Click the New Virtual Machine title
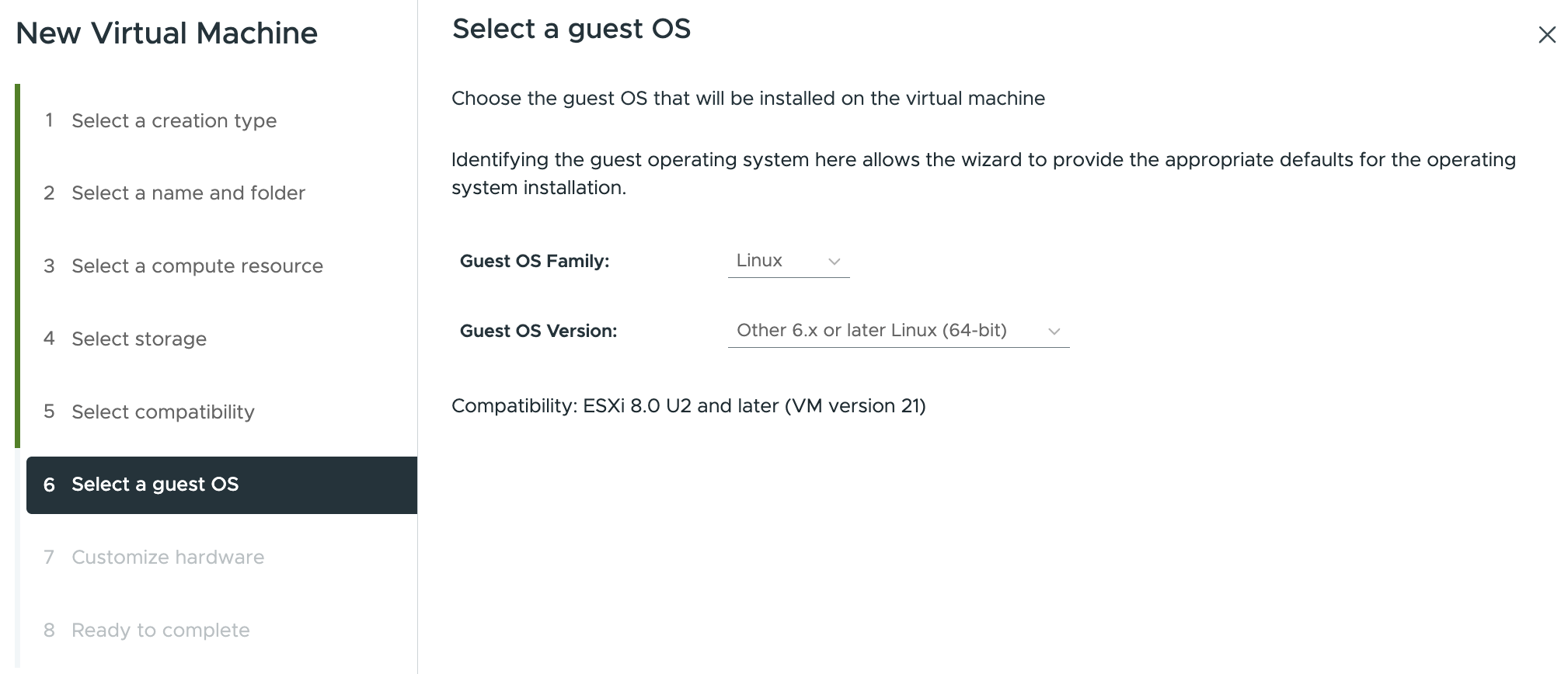The height and width of the screenshot is (674, 1568). [x=166, y=33]
